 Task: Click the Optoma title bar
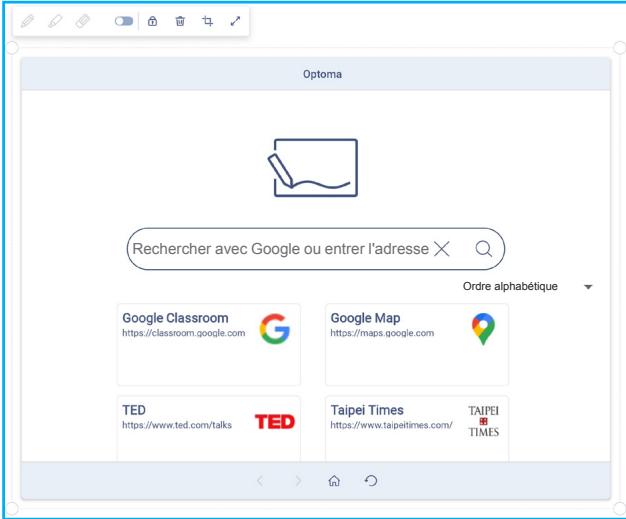(315, 74)
